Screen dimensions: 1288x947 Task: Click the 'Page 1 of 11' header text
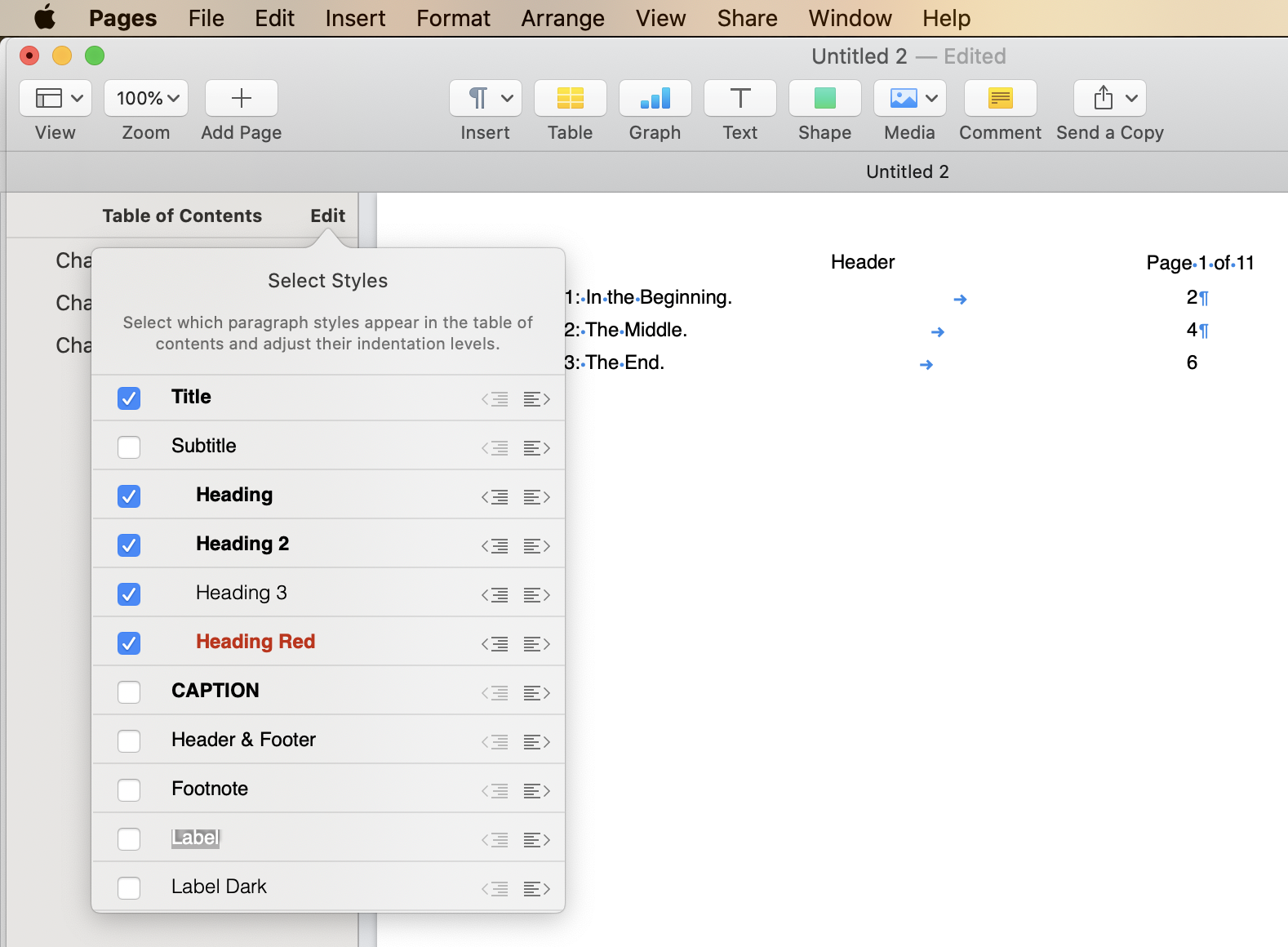1200,263
